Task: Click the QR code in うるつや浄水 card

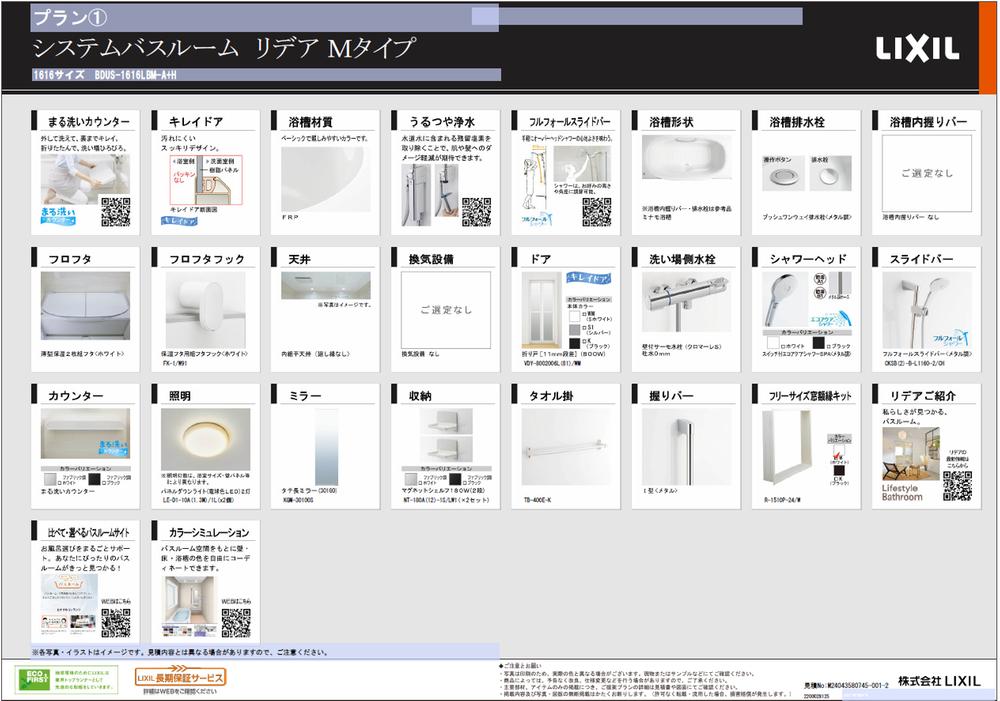Action: [476, 212]
